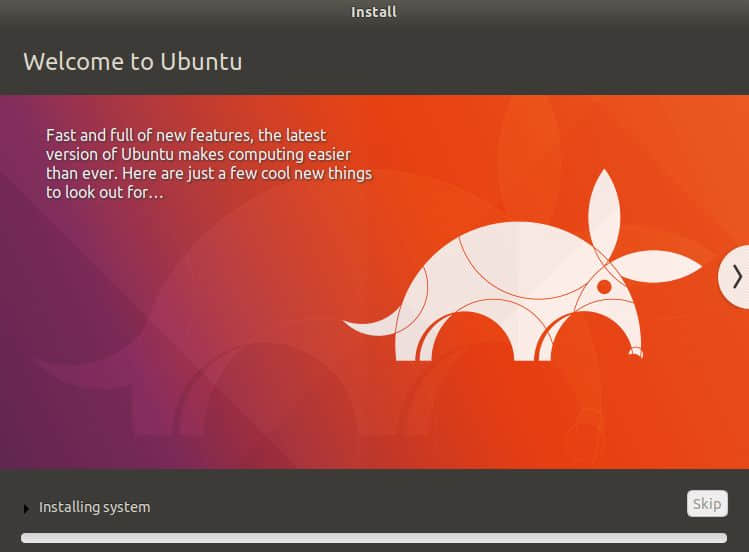
Task: Click the Installing system status label
Action: 94,507
